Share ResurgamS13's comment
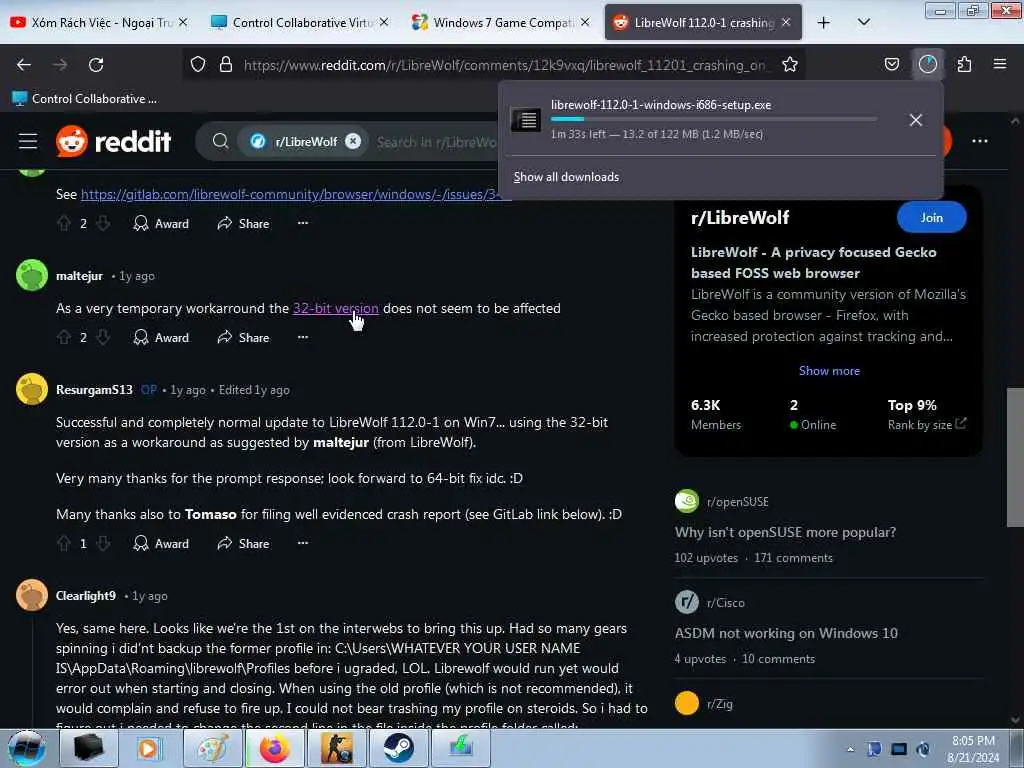This screenshot has width=1024, height=768. click(x=244, y=543)
